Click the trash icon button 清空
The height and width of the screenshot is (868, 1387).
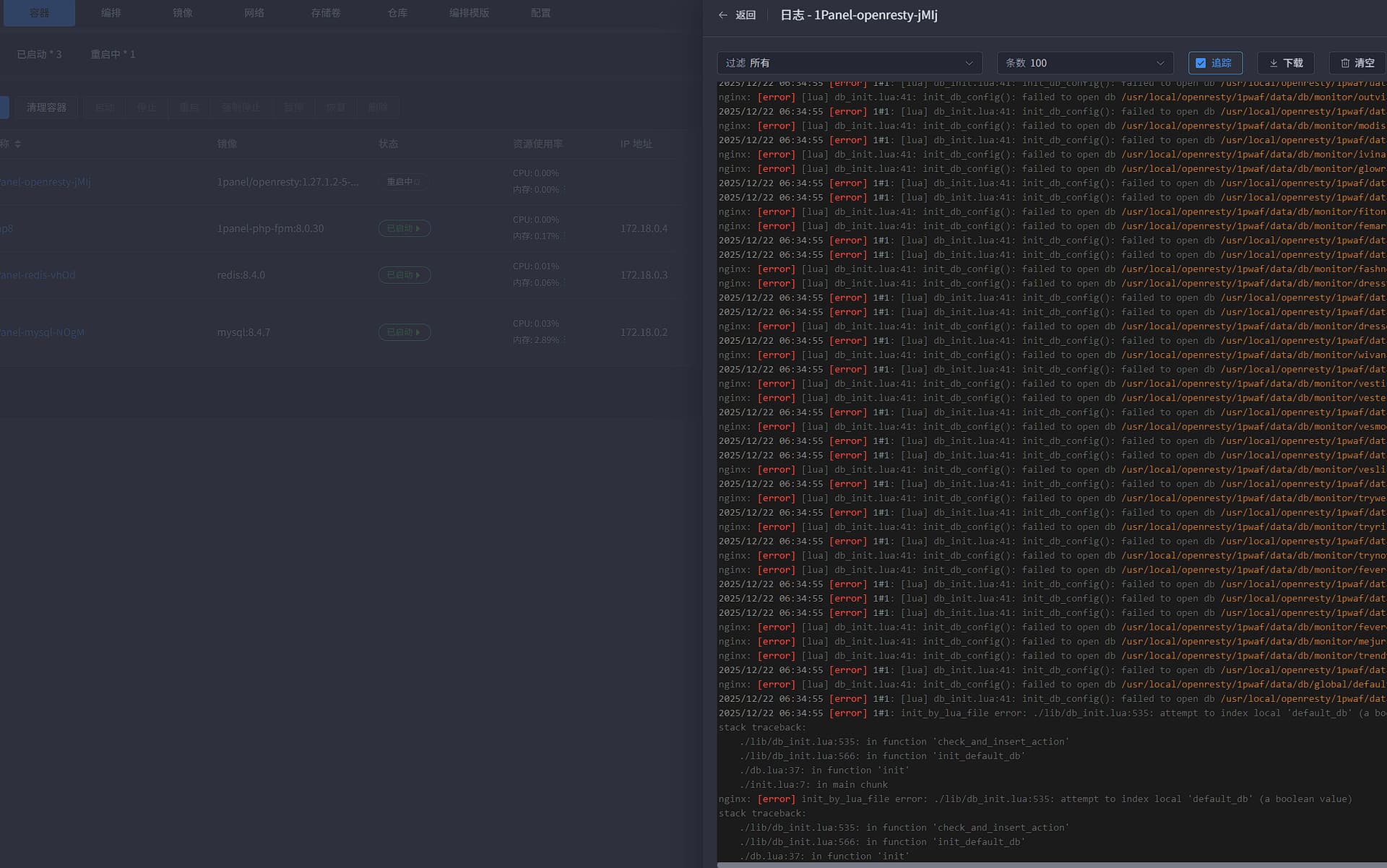pos(1357,63)
